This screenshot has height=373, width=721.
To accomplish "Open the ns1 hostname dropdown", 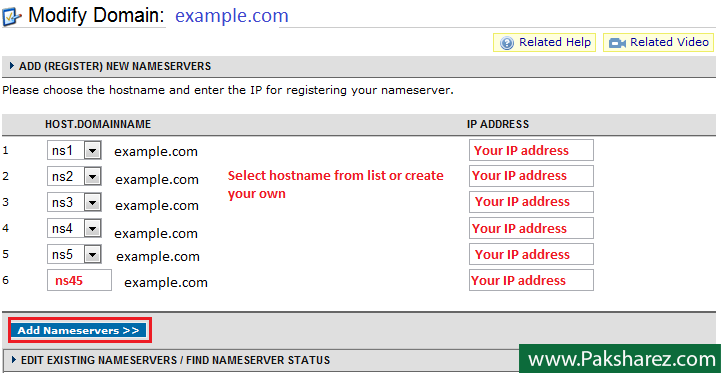I will tap(92, 150).
